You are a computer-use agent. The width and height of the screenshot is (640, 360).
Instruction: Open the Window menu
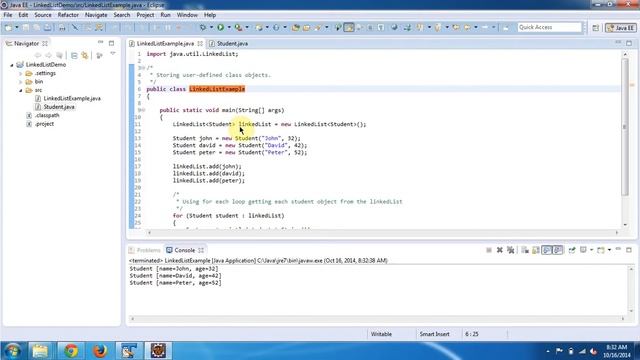[x=187, y=15]
